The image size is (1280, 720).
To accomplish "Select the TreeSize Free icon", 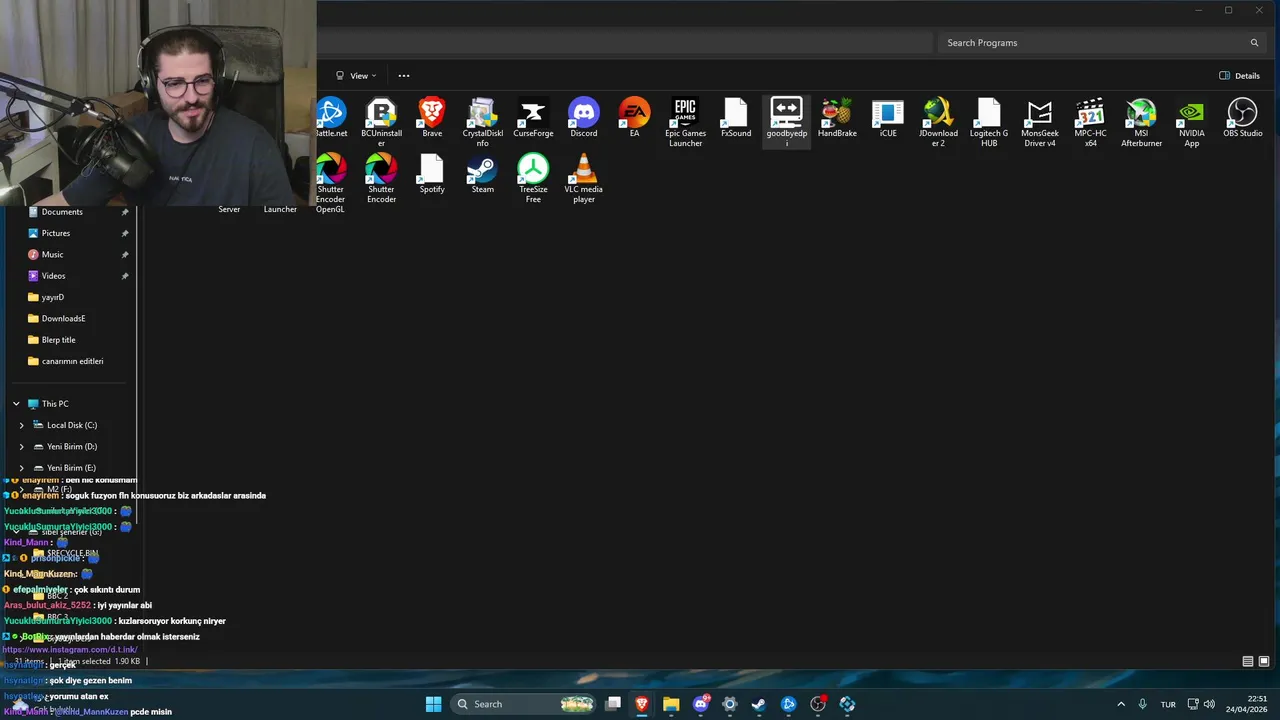I will [x=533, y=178].
